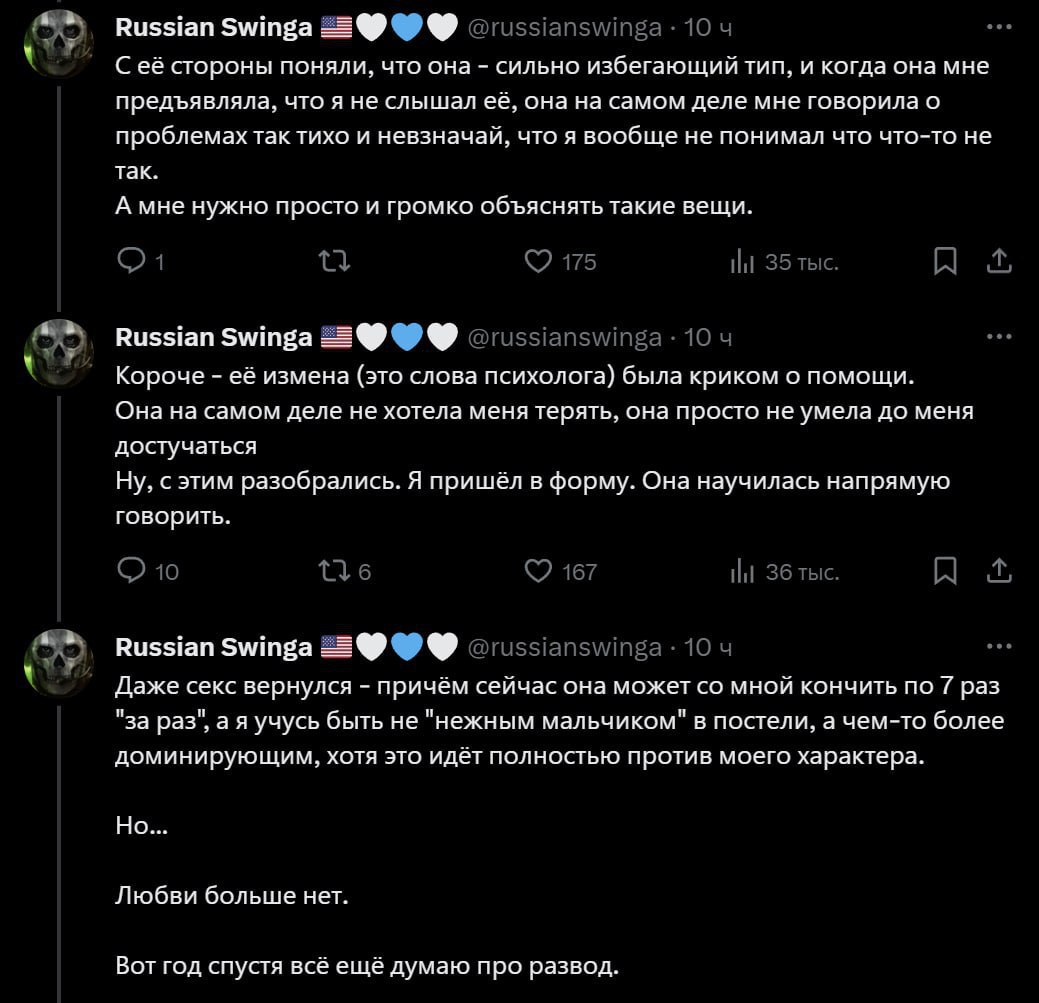1039x1003 pixels.
Task: Open the first tweet's 10 ч timestamp
Action: point(708,28)
